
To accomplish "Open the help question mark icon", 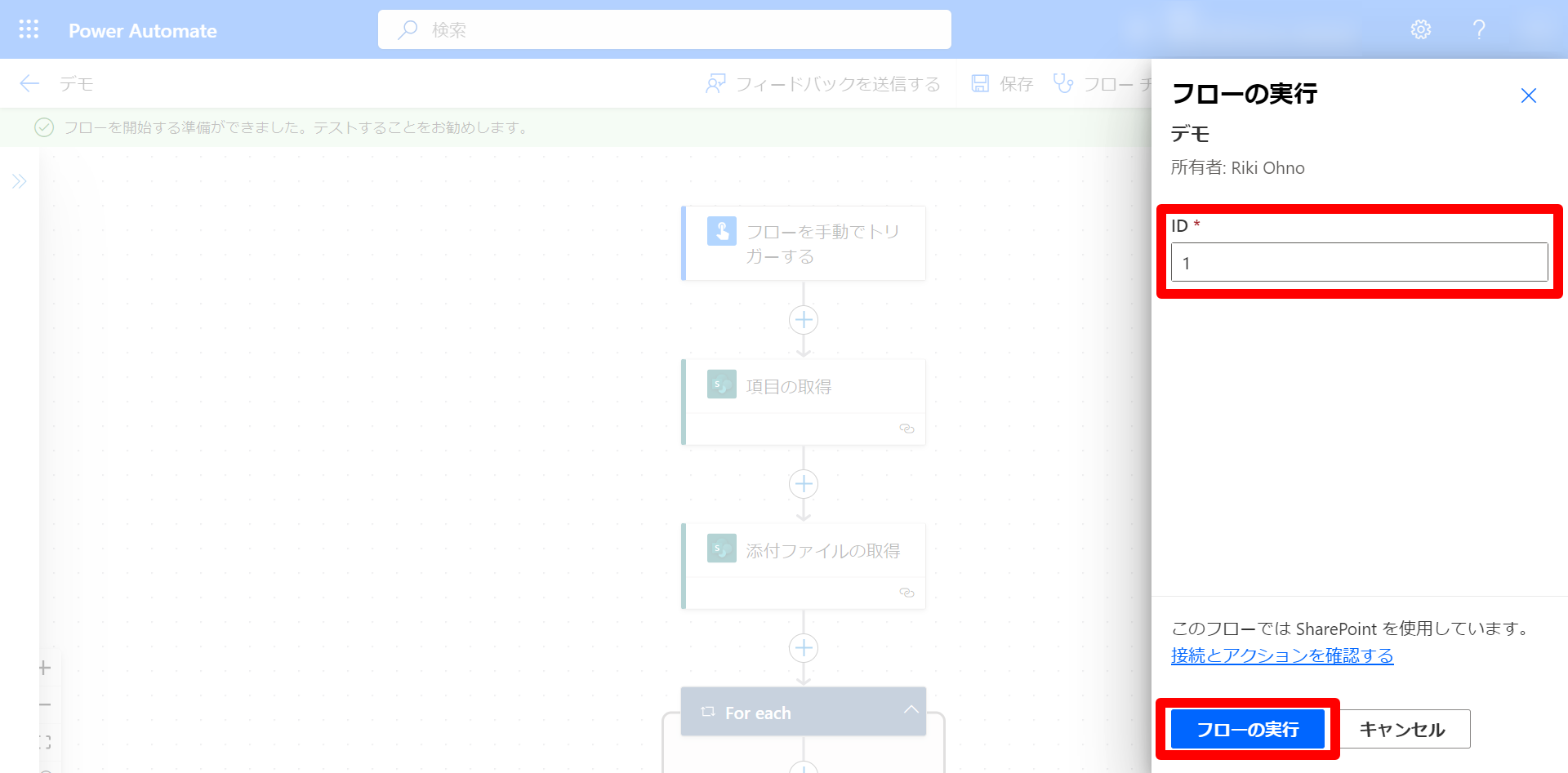I will tap(1479, 29).
